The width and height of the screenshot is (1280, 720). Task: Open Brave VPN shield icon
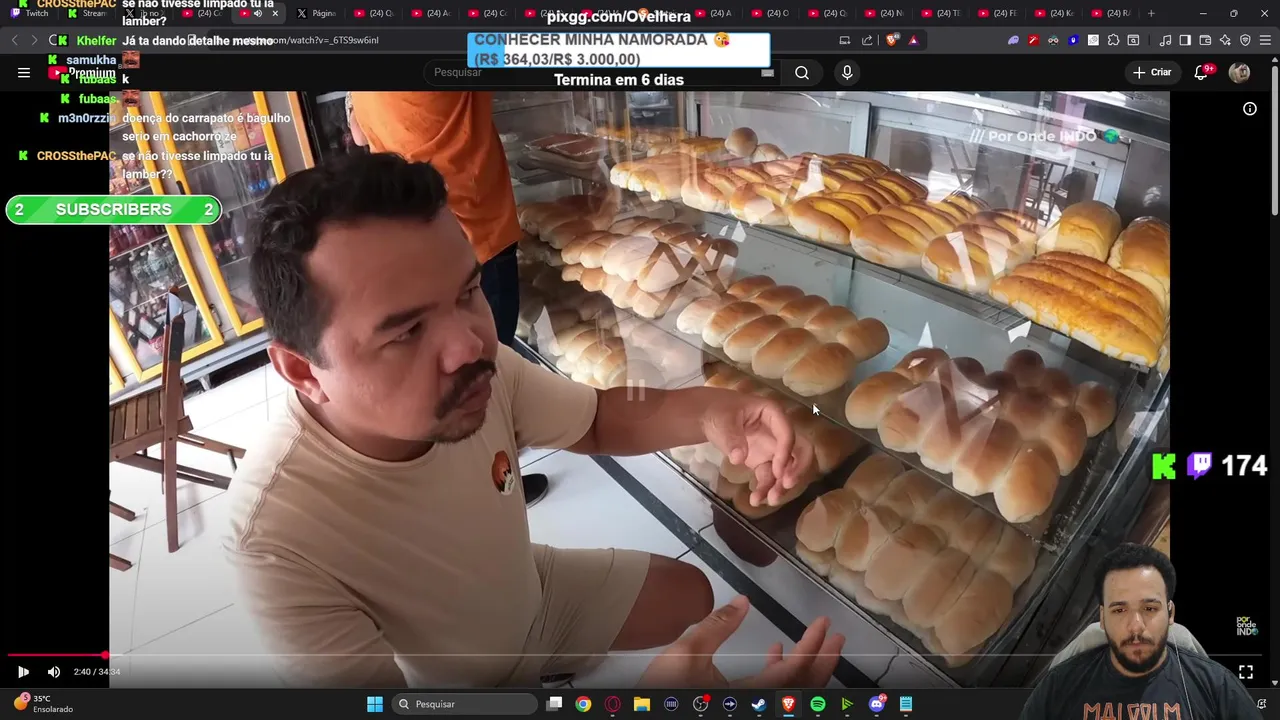[1245, 40]
